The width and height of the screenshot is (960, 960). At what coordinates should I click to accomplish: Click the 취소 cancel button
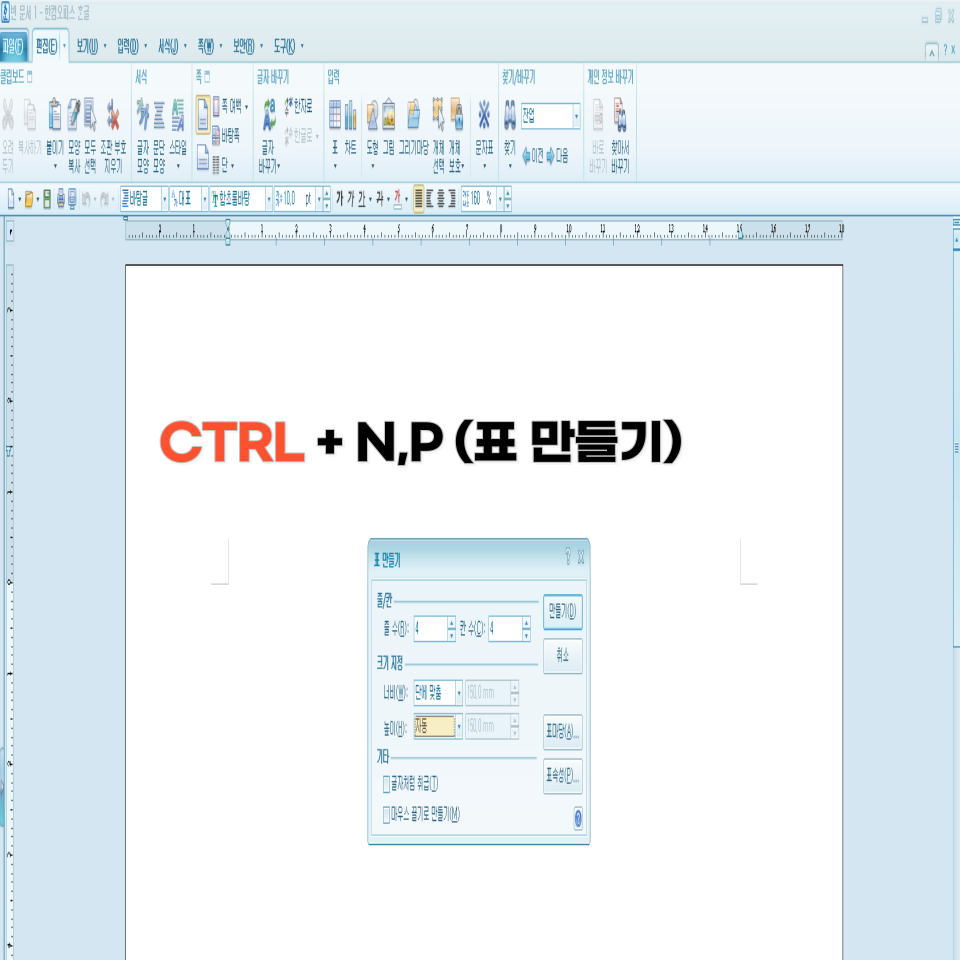562,656
